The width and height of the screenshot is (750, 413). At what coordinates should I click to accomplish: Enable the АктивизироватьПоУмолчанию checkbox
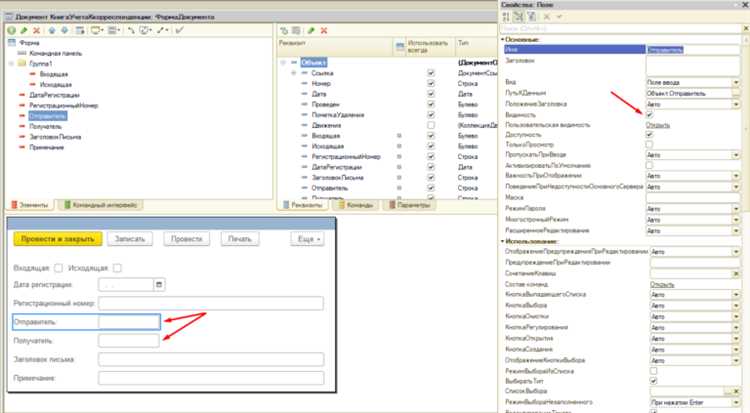tap(650, 165)
